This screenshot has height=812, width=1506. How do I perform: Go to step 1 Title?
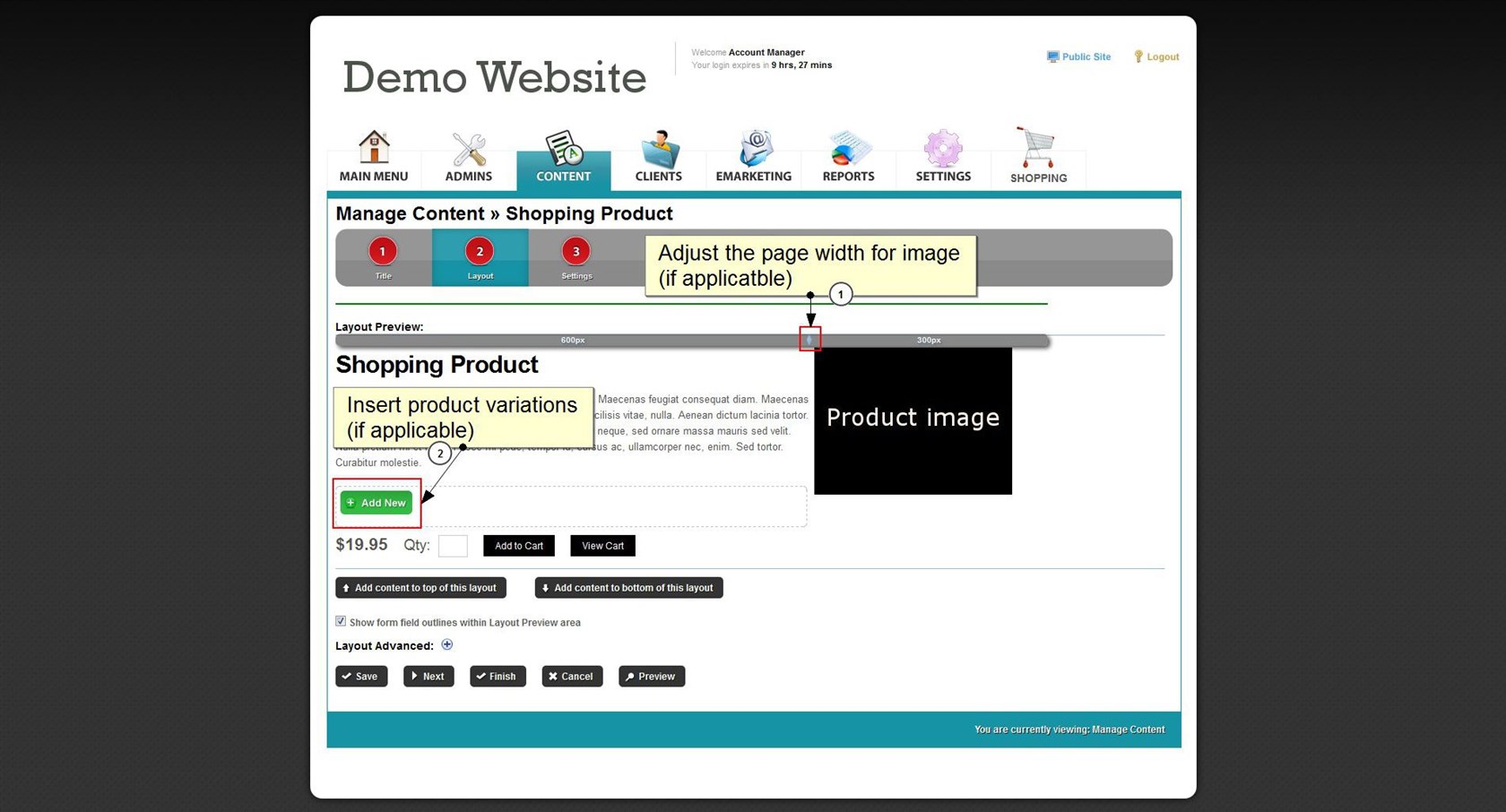click(x=383, y=253)
